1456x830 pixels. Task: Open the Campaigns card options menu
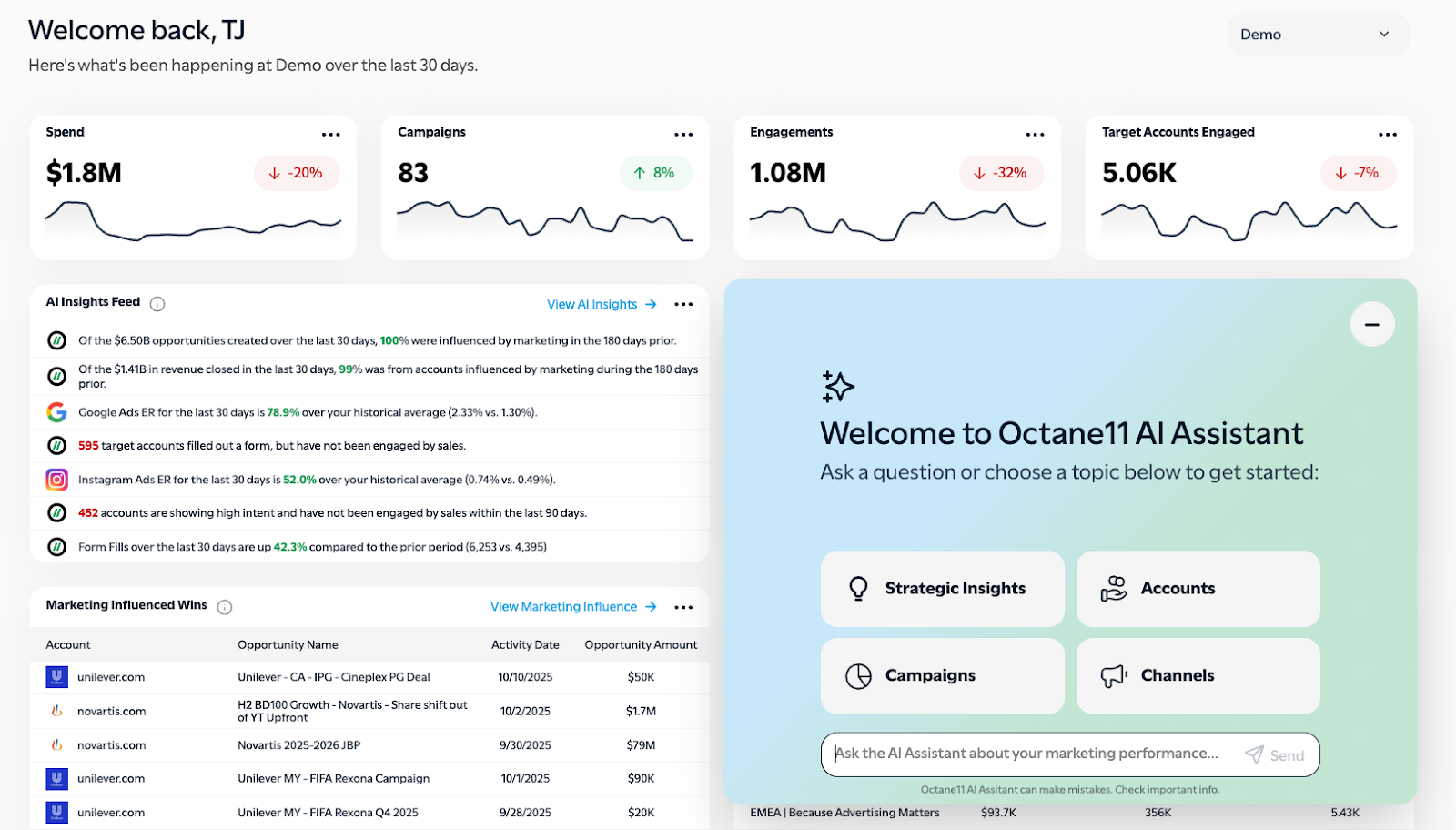coord(682,135)
